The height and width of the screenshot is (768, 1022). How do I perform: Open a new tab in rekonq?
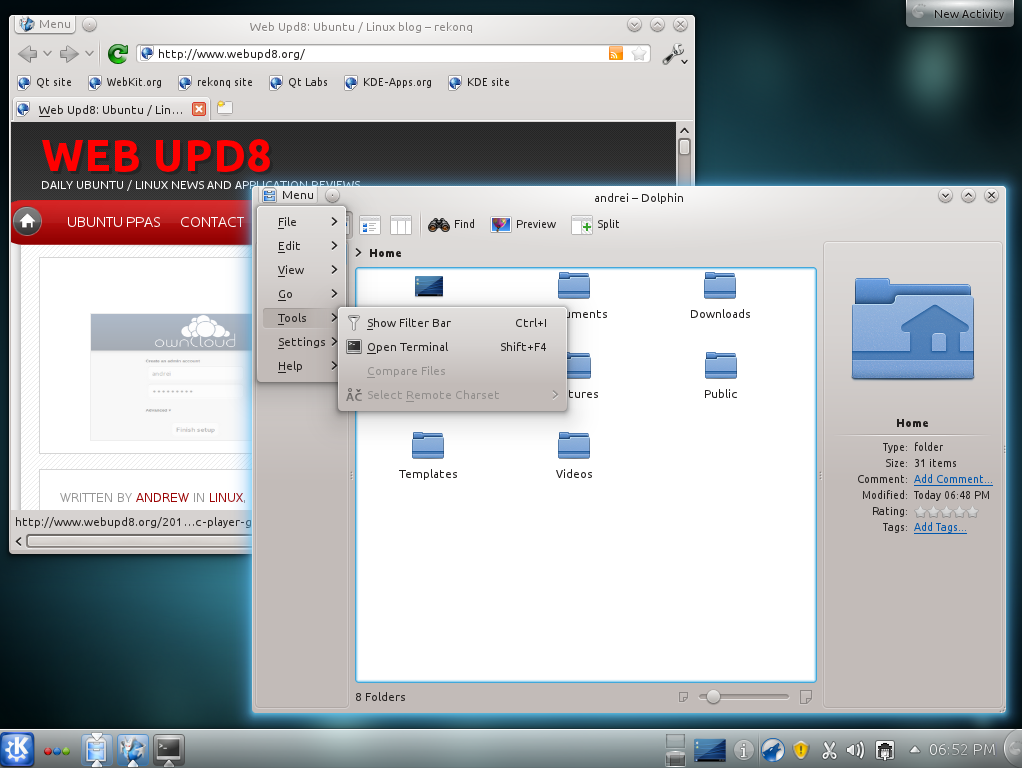click(x=225, y=108)
